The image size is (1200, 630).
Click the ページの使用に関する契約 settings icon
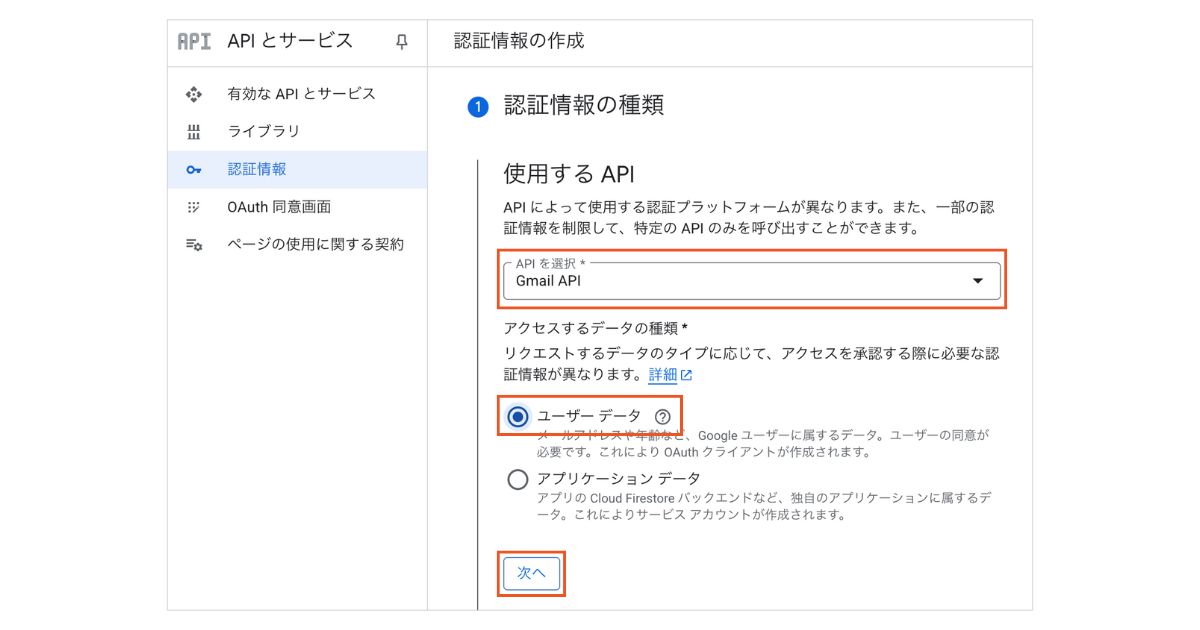[x=194, y=245]
